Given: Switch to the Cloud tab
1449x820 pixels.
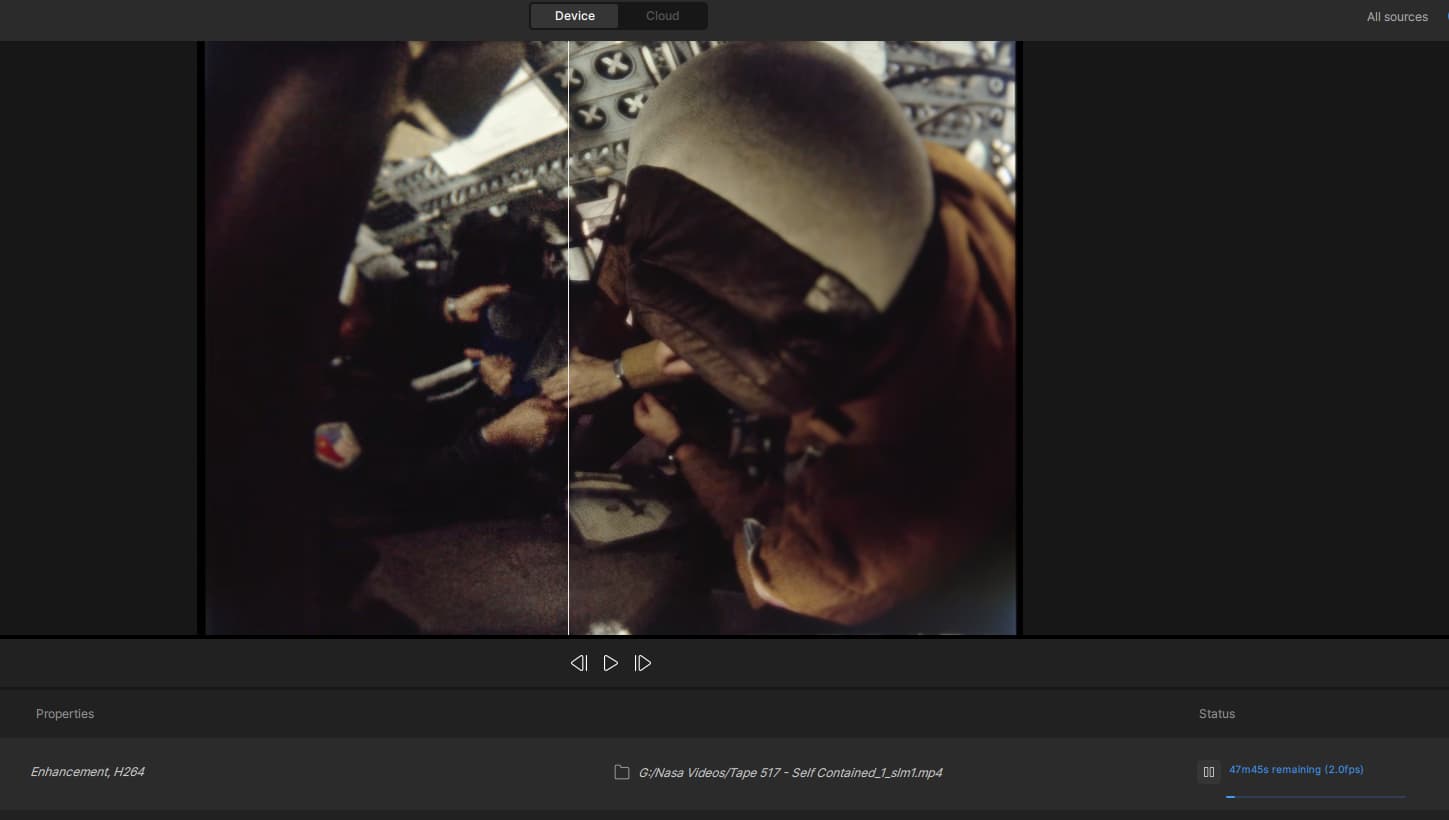Looking at the screenshot, I should tap(662, 16).
